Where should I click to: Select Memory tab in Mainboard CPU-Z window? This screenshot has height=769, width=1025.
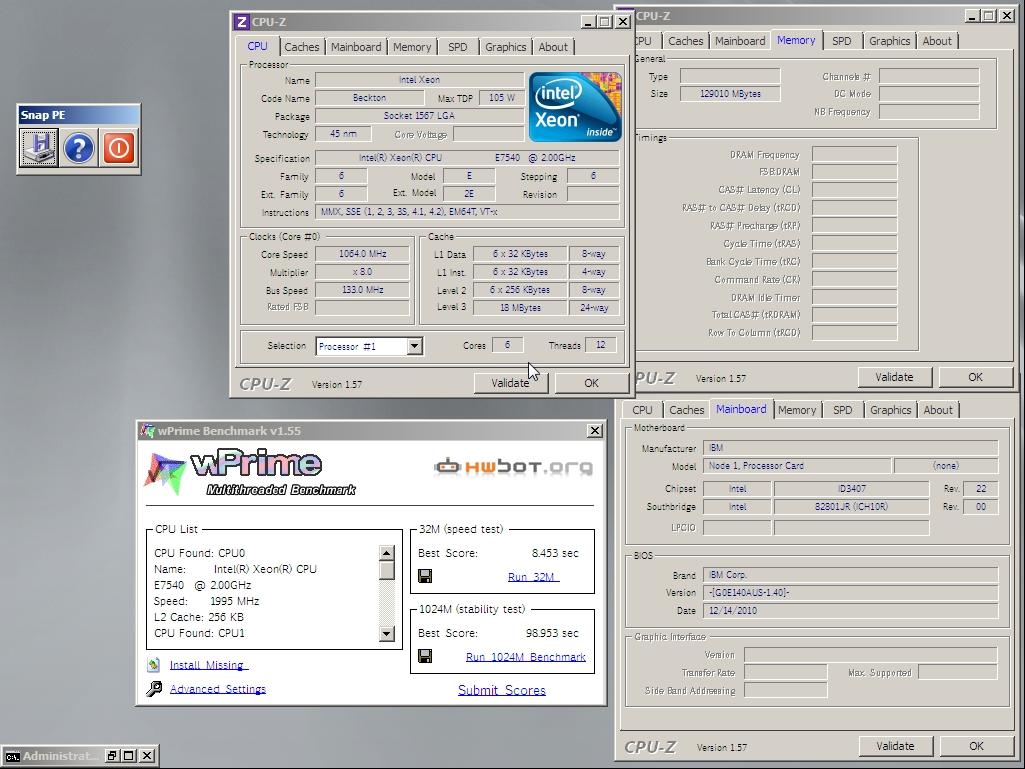(797, 410)
